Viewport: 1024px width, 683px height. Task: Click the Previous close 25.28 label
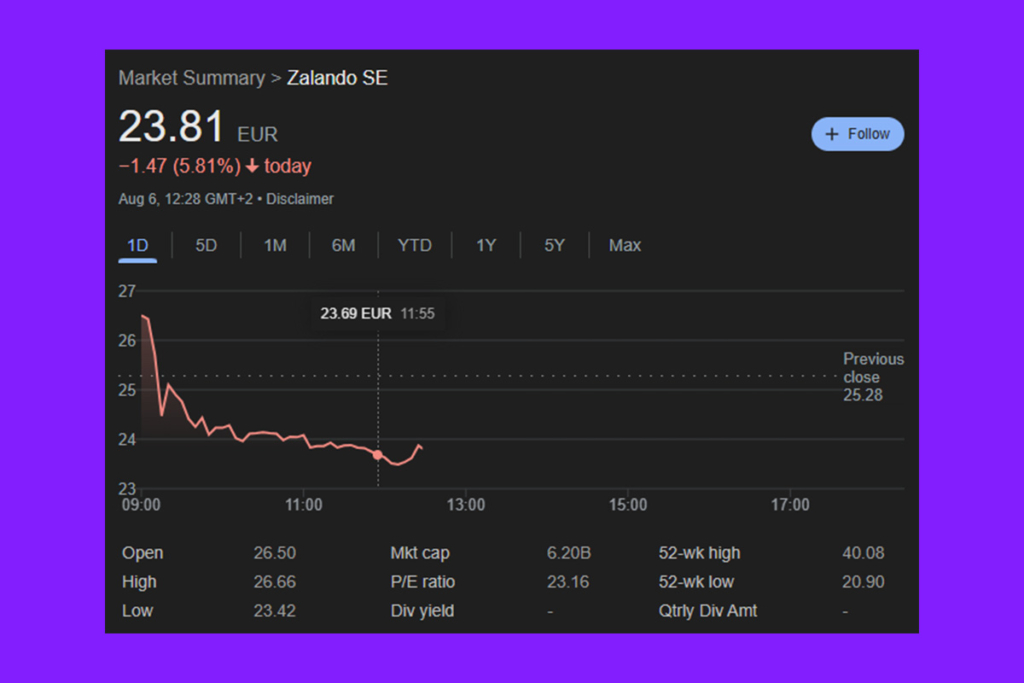[872, 377]
